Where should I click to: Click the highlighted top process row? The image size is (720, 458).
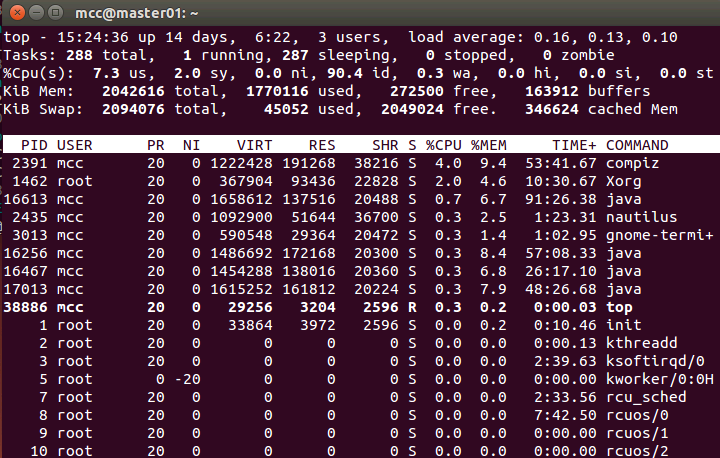(360, 307)
